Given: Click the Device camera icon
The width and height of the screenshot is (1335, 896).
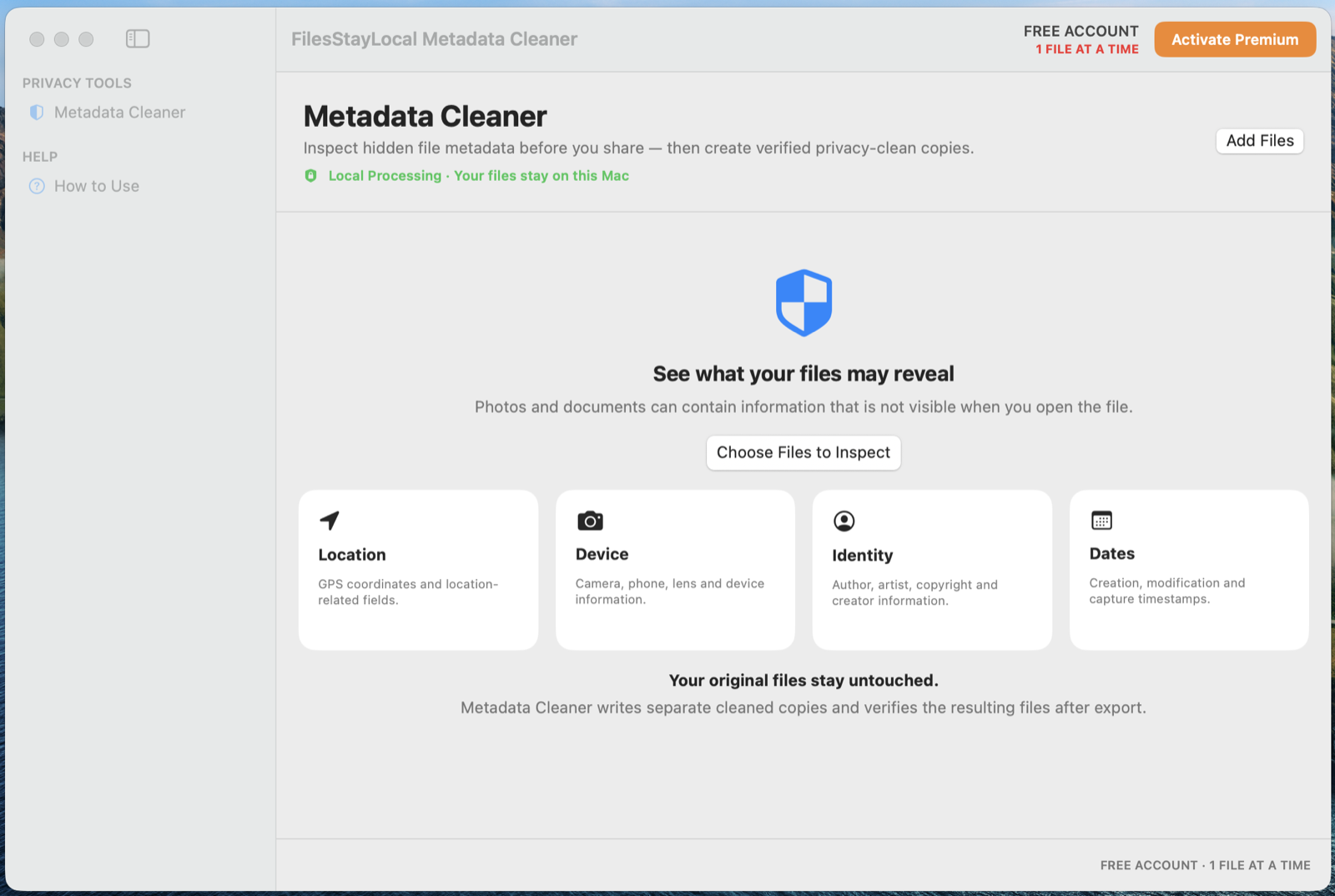Looking at the screenshot, I should [590, 521].
